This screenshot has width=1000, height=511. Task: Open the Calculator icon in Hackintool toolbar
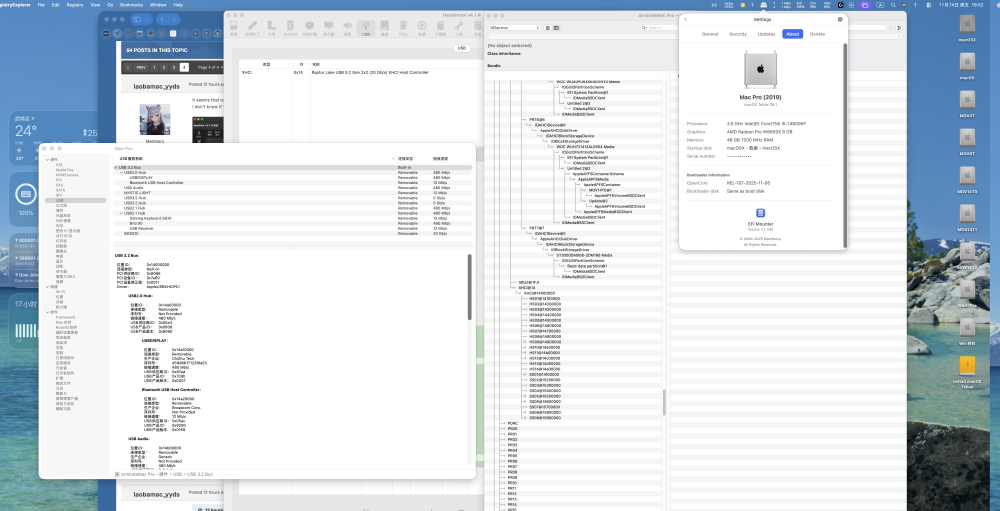pos(441,27)
